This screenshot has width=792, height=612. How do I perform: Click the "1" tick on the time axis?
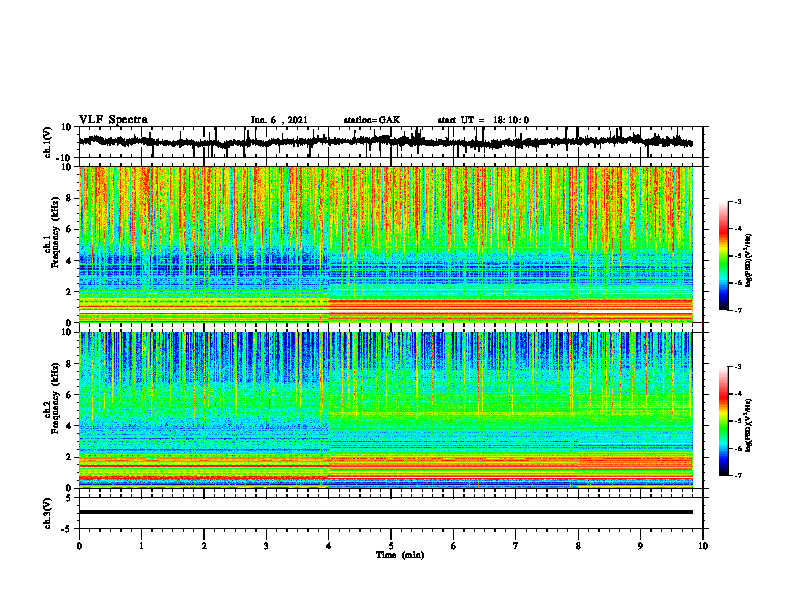coord(141,546)
